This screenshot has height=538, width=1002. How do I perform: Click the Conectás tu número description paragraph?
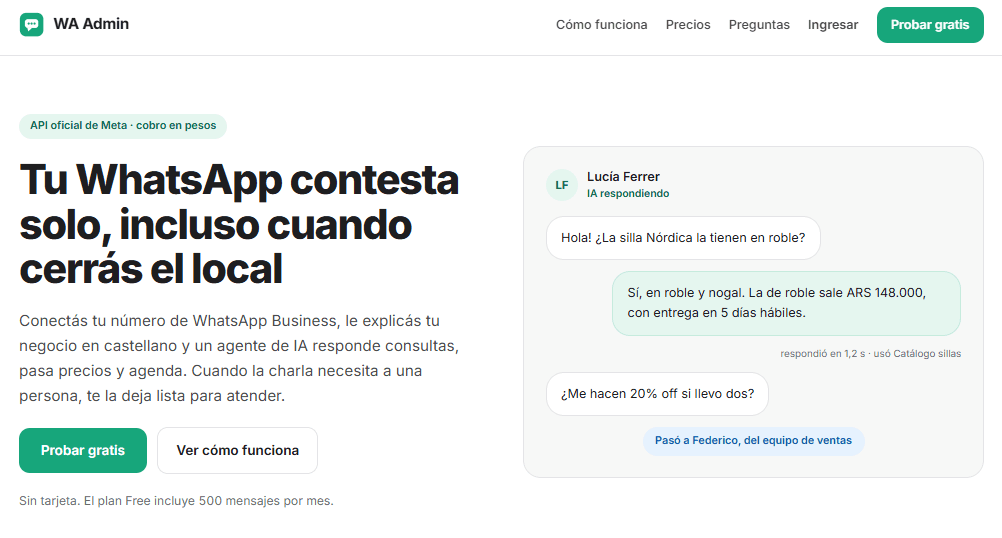239,358
